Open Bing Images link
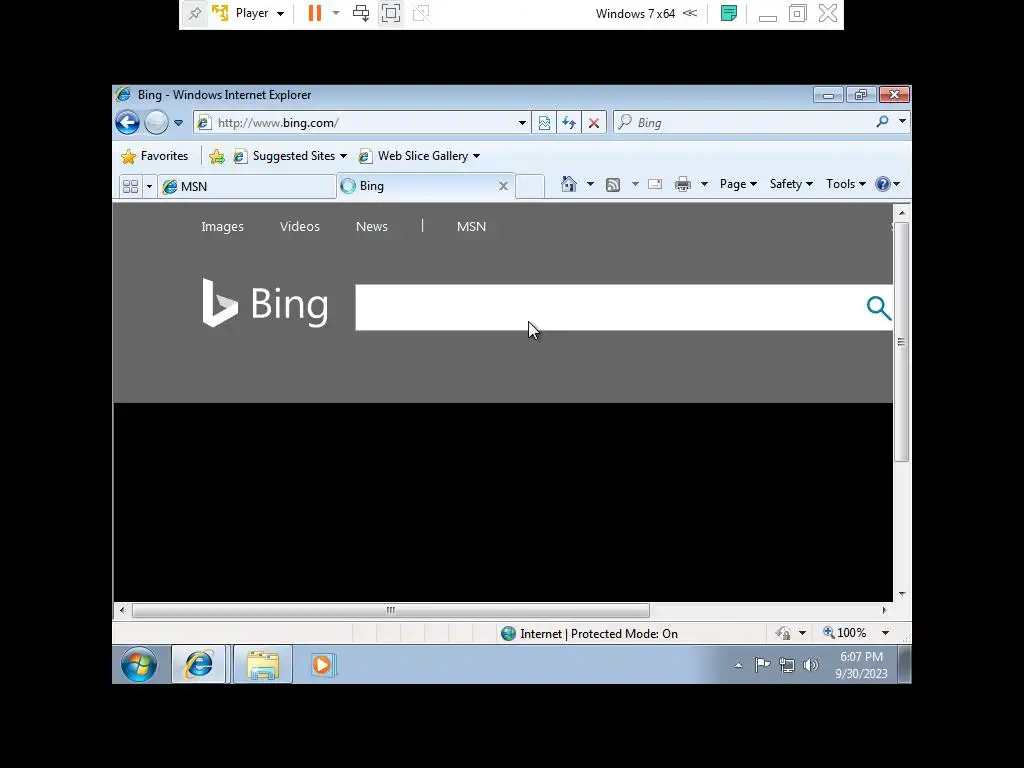 (222, 227)
